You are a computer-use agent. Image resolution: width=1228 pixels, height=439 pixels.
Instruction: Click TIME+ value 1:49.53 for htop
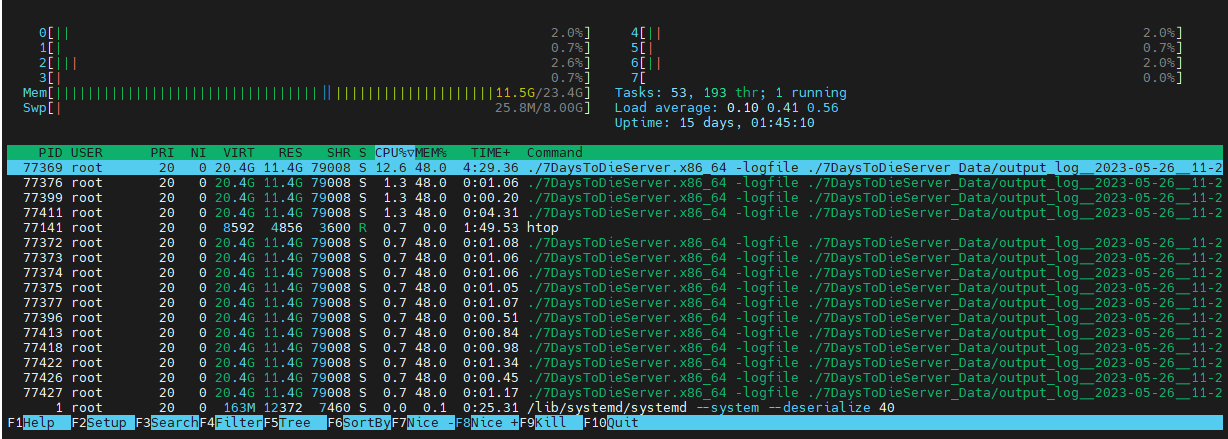click(491, 227)
